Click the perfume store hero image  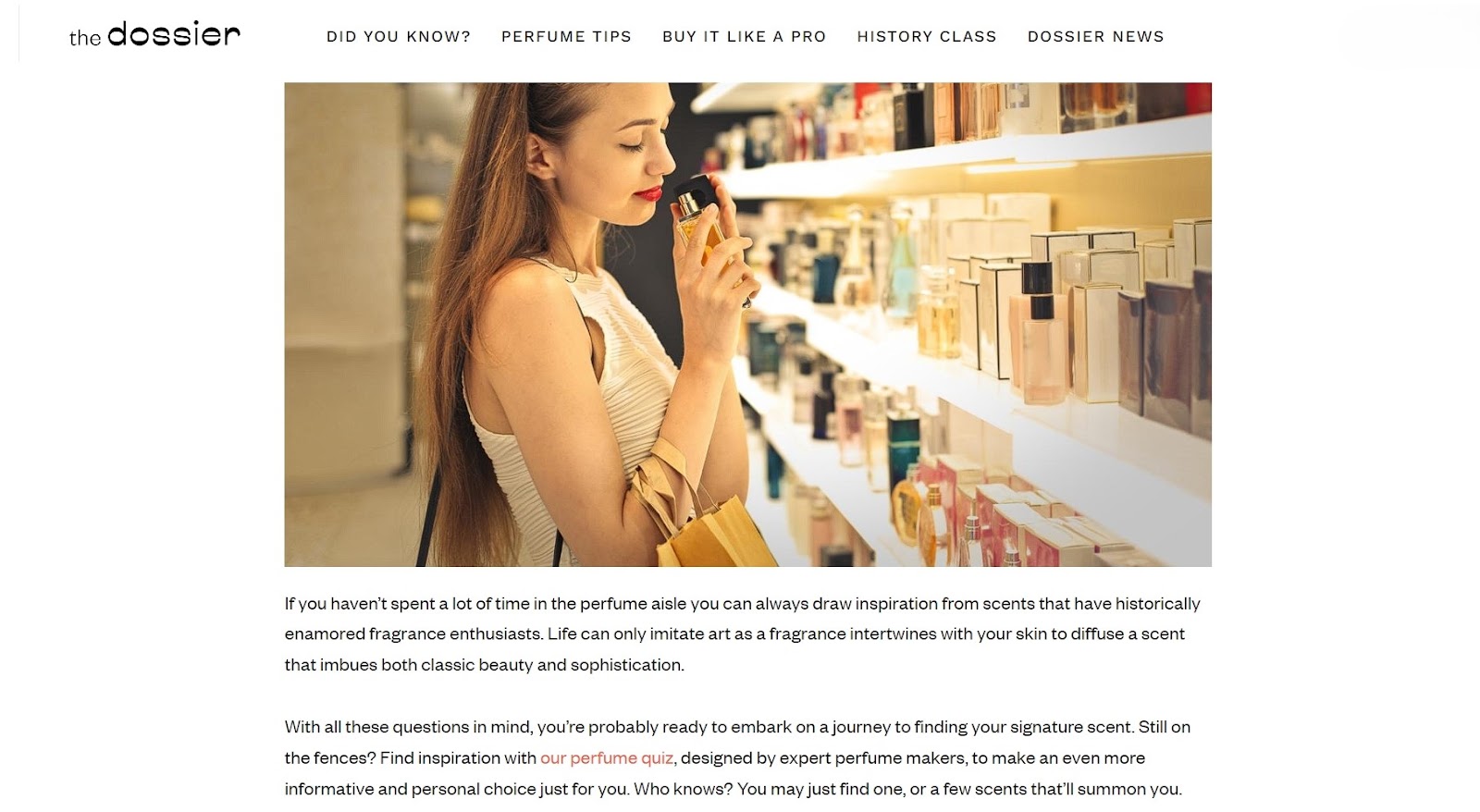(747, 325)
